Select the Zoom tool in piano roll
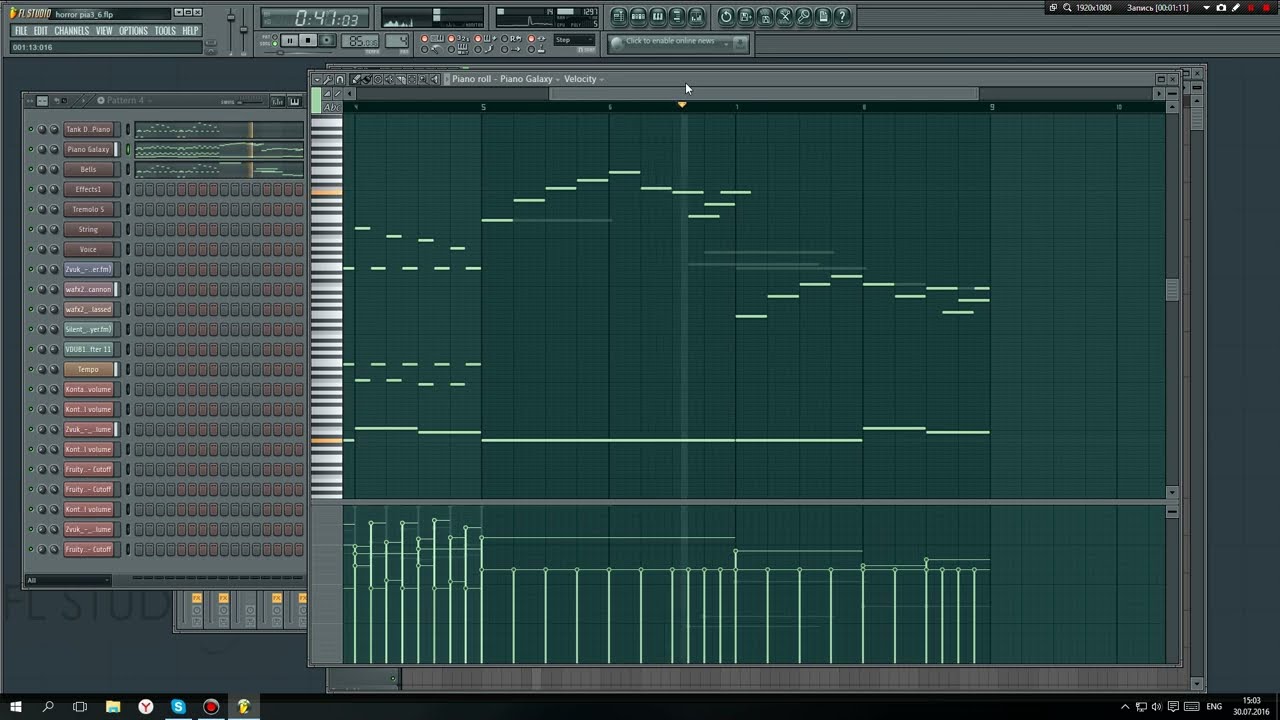1280x720 pixels. (423, 79)
